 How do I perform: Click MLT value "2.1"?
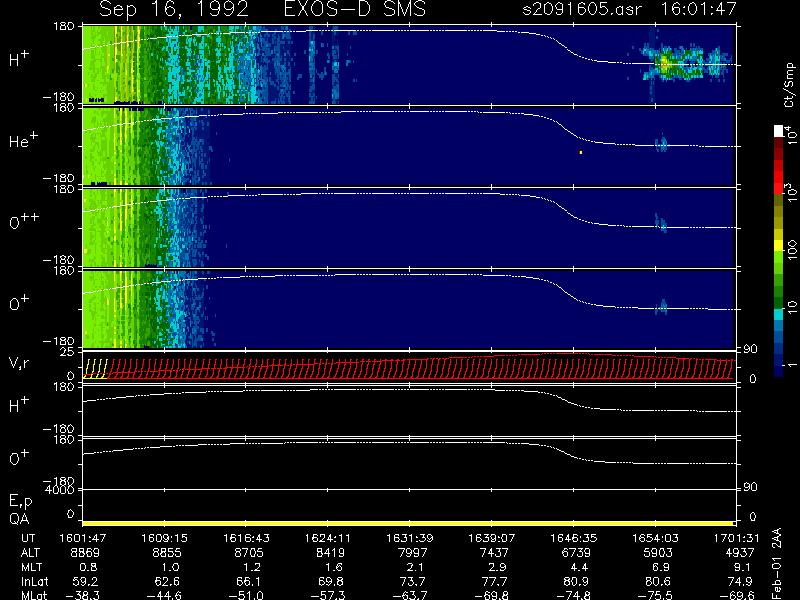click(415, 567)
